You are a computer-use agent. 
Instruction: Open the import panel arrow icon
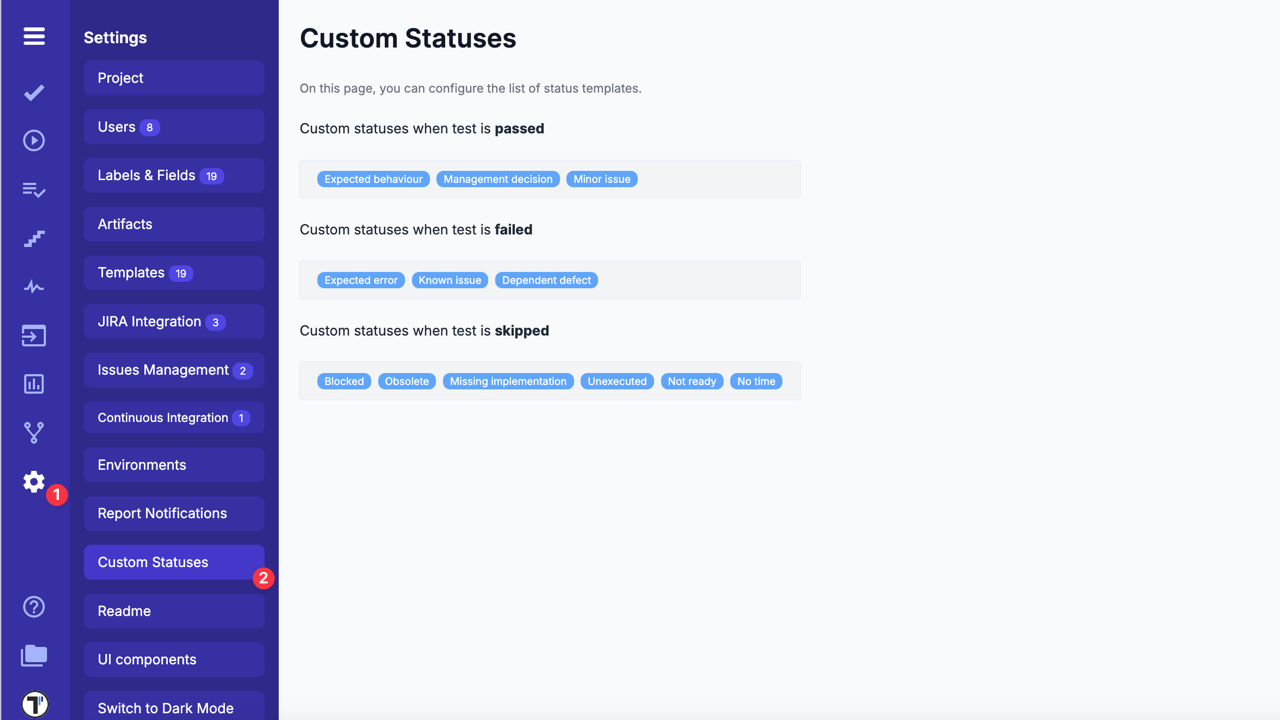[34, 335]
